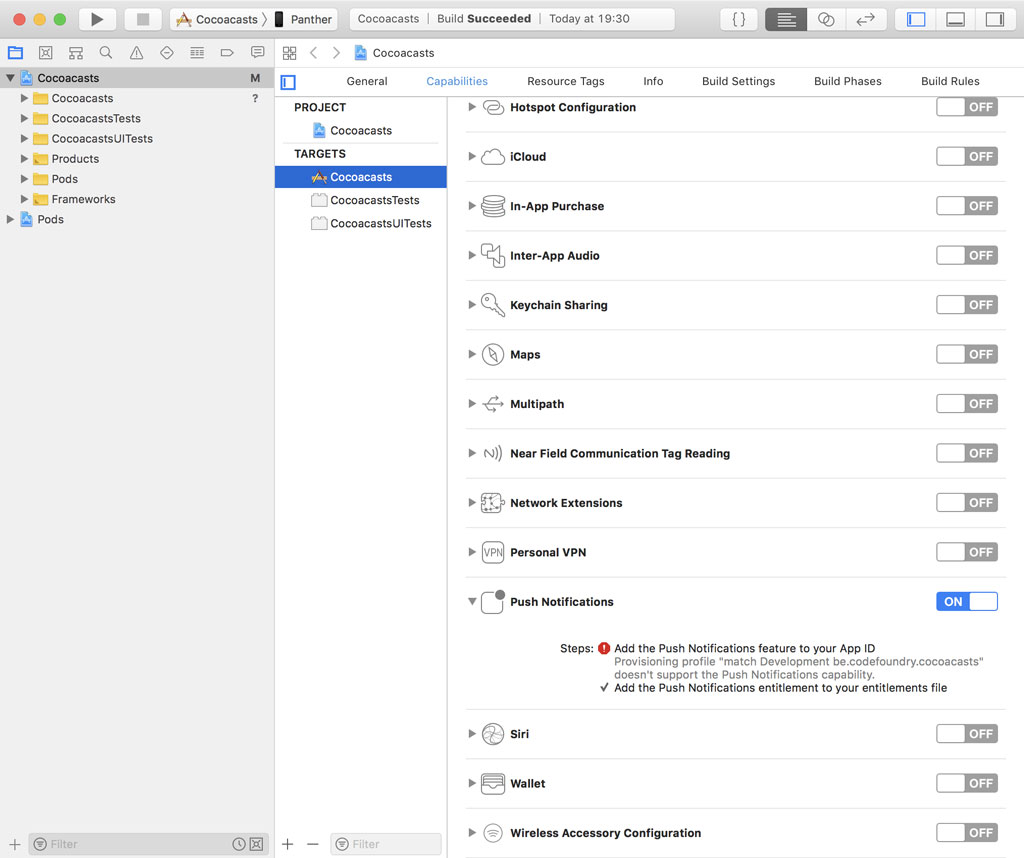The width and height of the screenshot is (1024, 858).
Task: Open the General tab
Action: tap(367, 81)
